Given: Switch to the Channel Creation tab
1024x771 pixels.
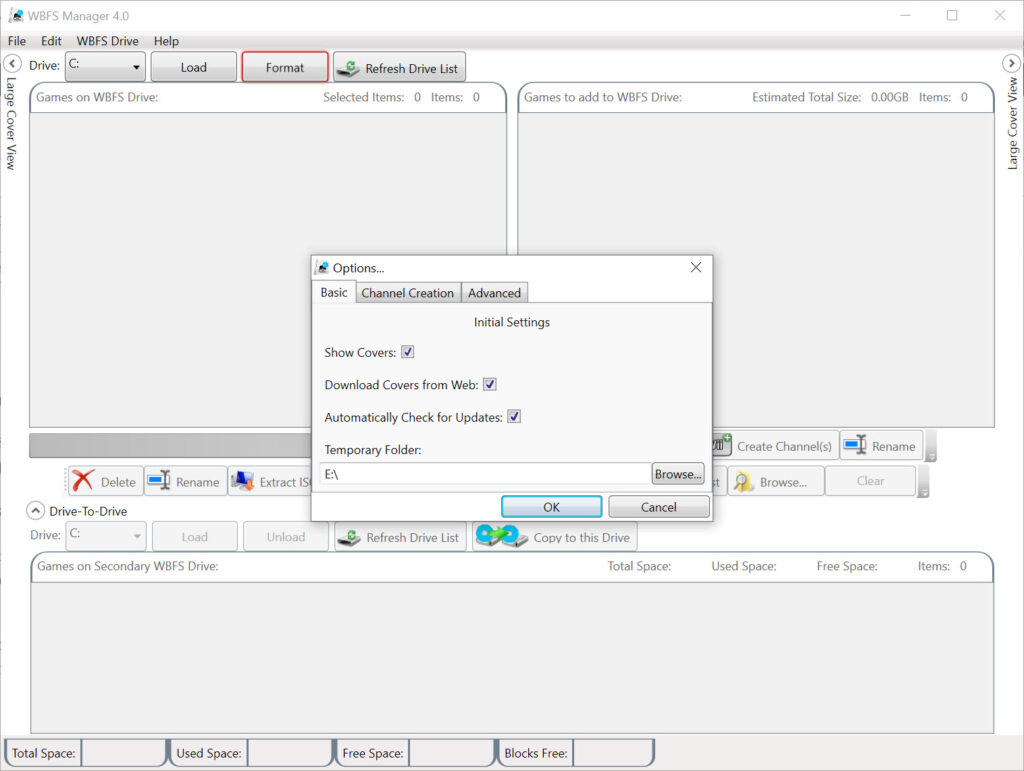Looking at the screenshot, I should (x=408, y=293).
